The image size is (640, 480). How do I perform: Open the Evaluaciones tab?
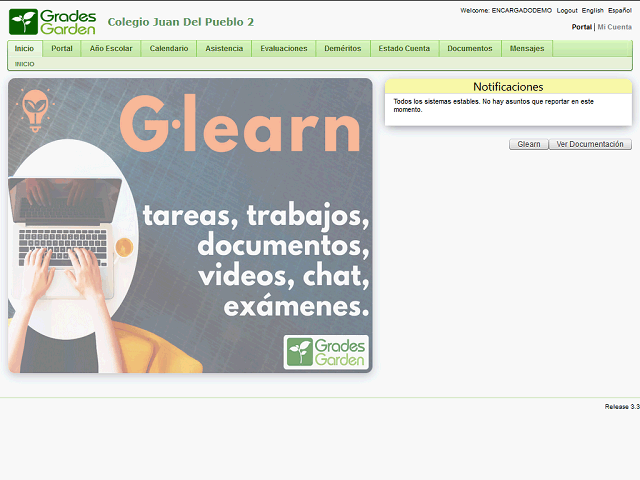tap(284, 49)
